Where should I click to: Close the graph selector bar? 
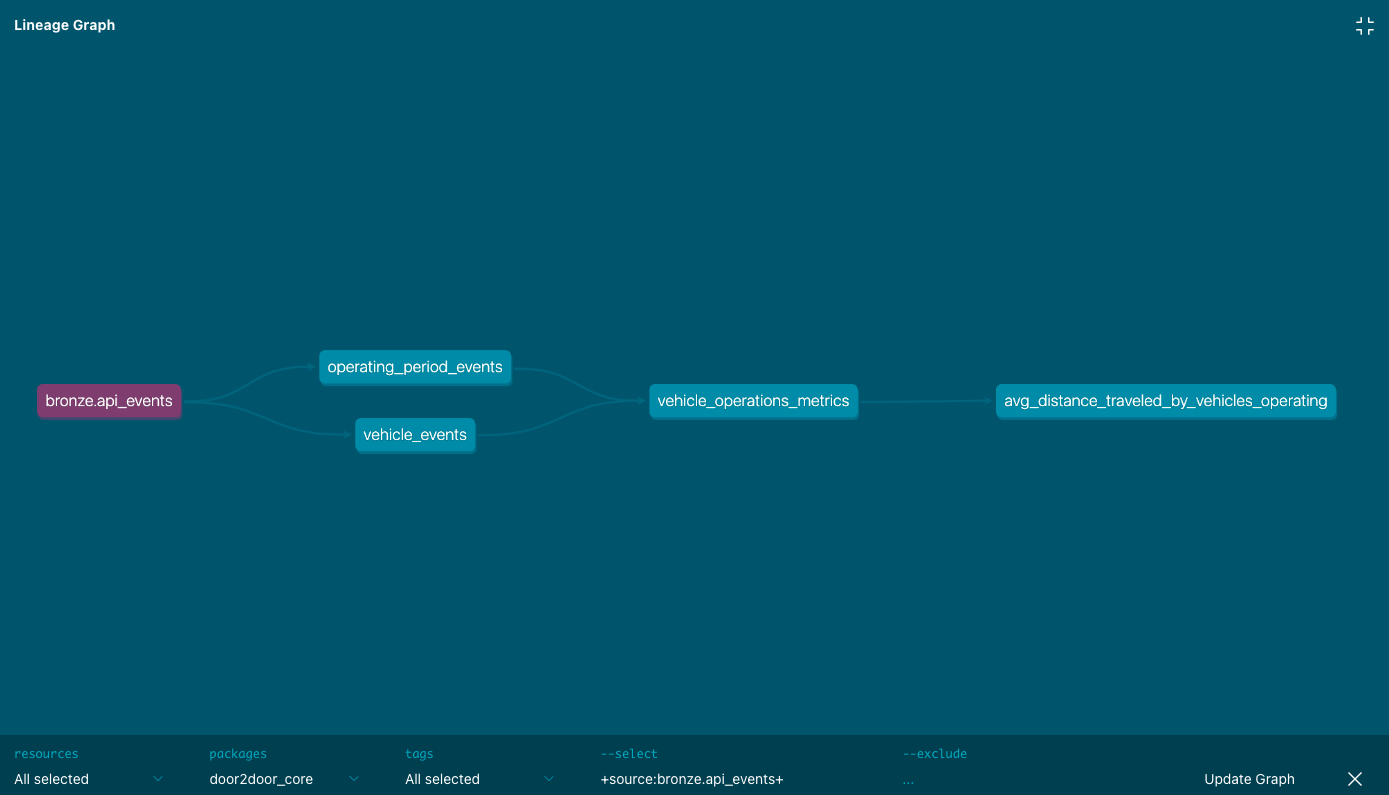click(1355, 779)
